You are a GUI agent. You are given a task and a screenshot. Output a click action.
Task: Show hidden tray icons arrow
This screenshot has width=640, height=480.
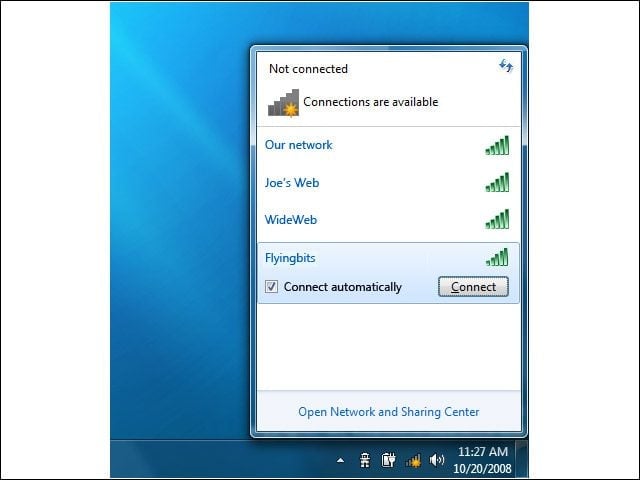click(340, 460)
